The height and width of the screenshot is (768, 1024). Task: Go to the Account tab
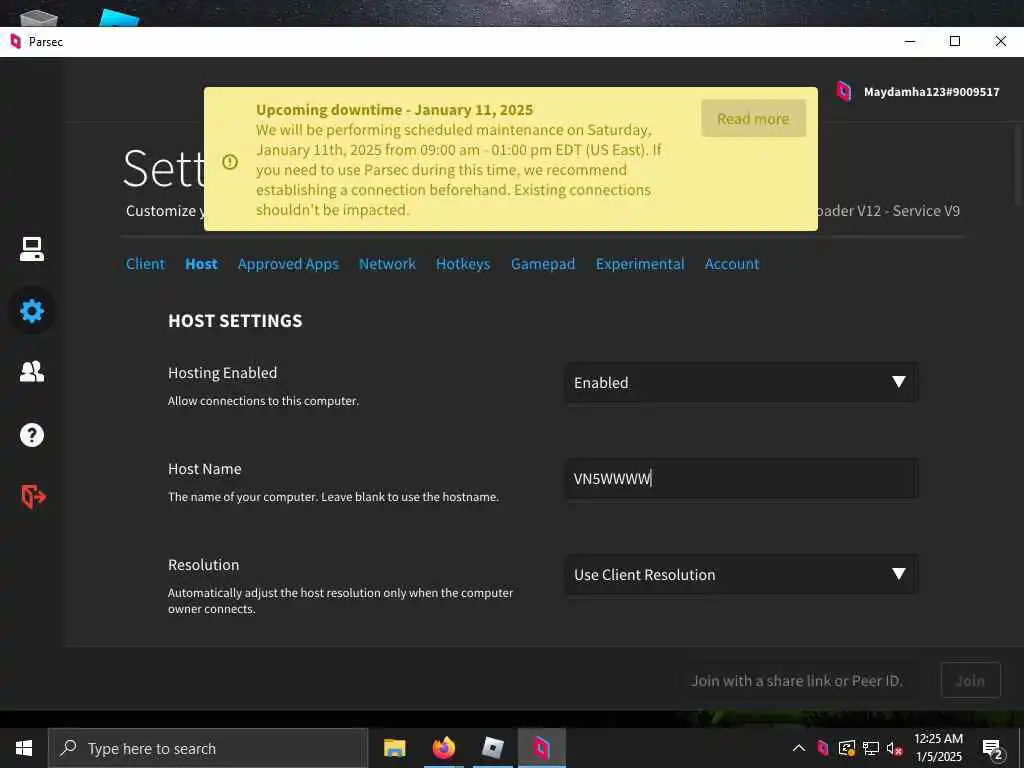pos(732,264)
